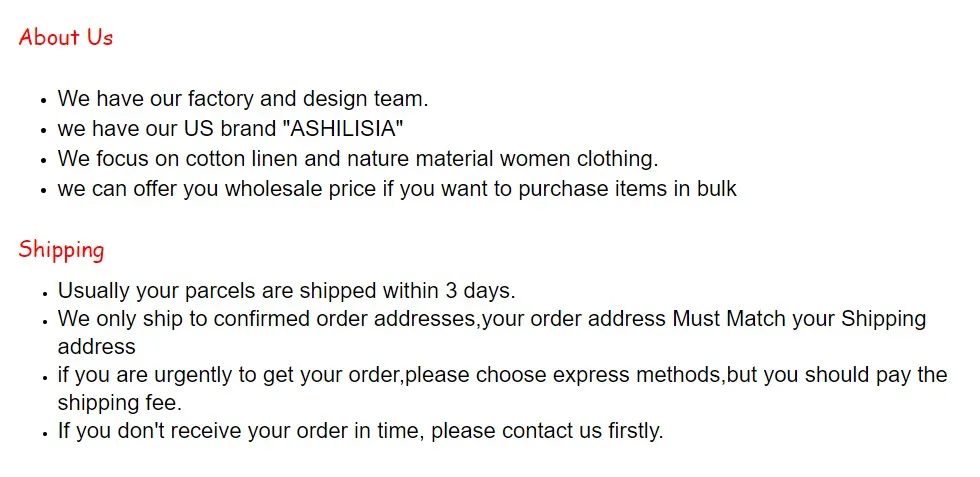Click the red About Us heading

[66, 38]
